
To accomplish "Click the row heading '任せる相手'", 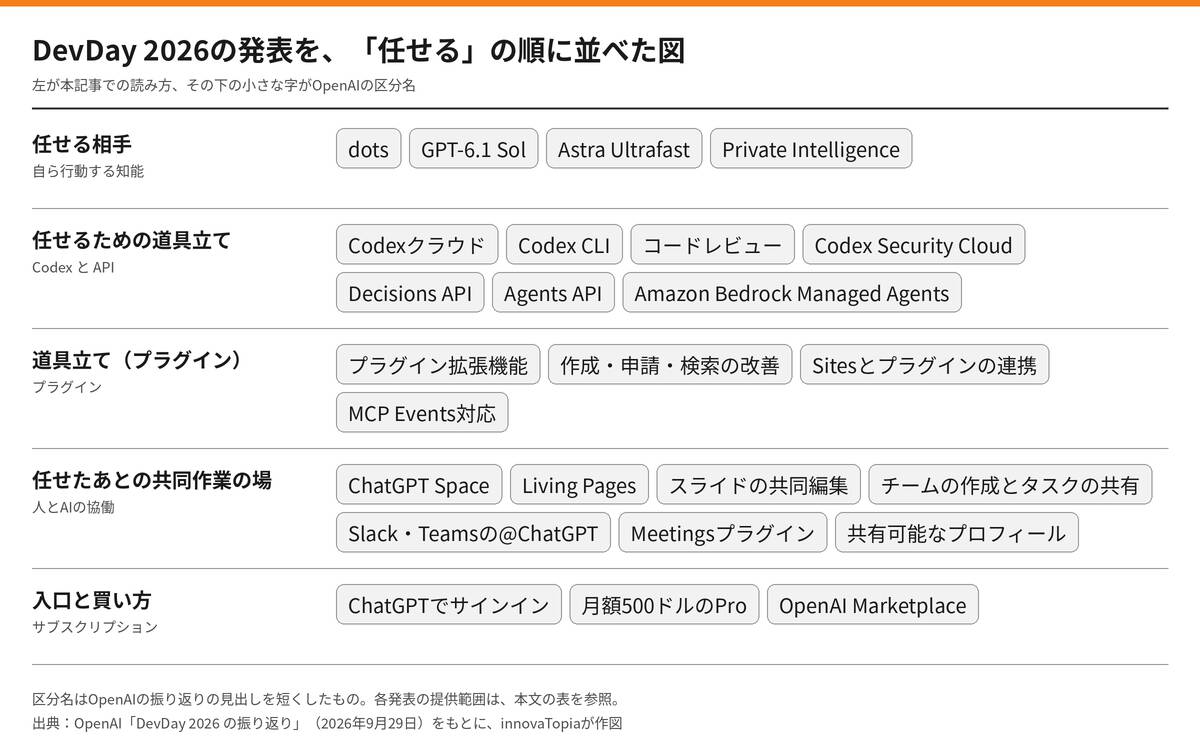I will [x=82, y=144].
